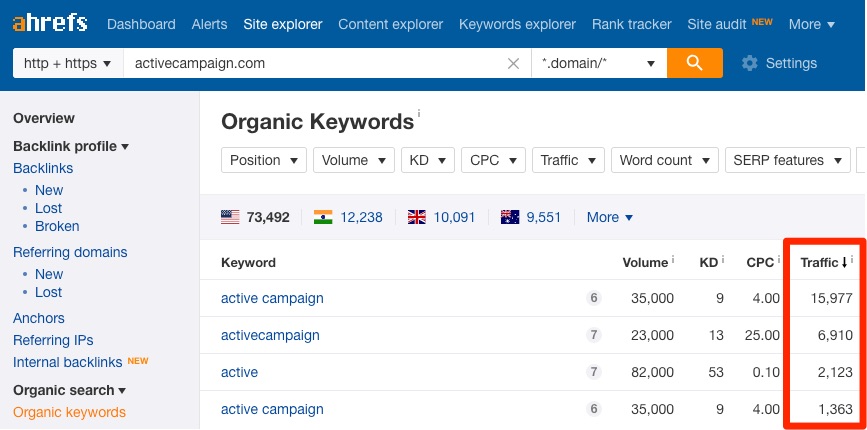Open New under Referring domains

pyautogui.click(x=49, y=274)
